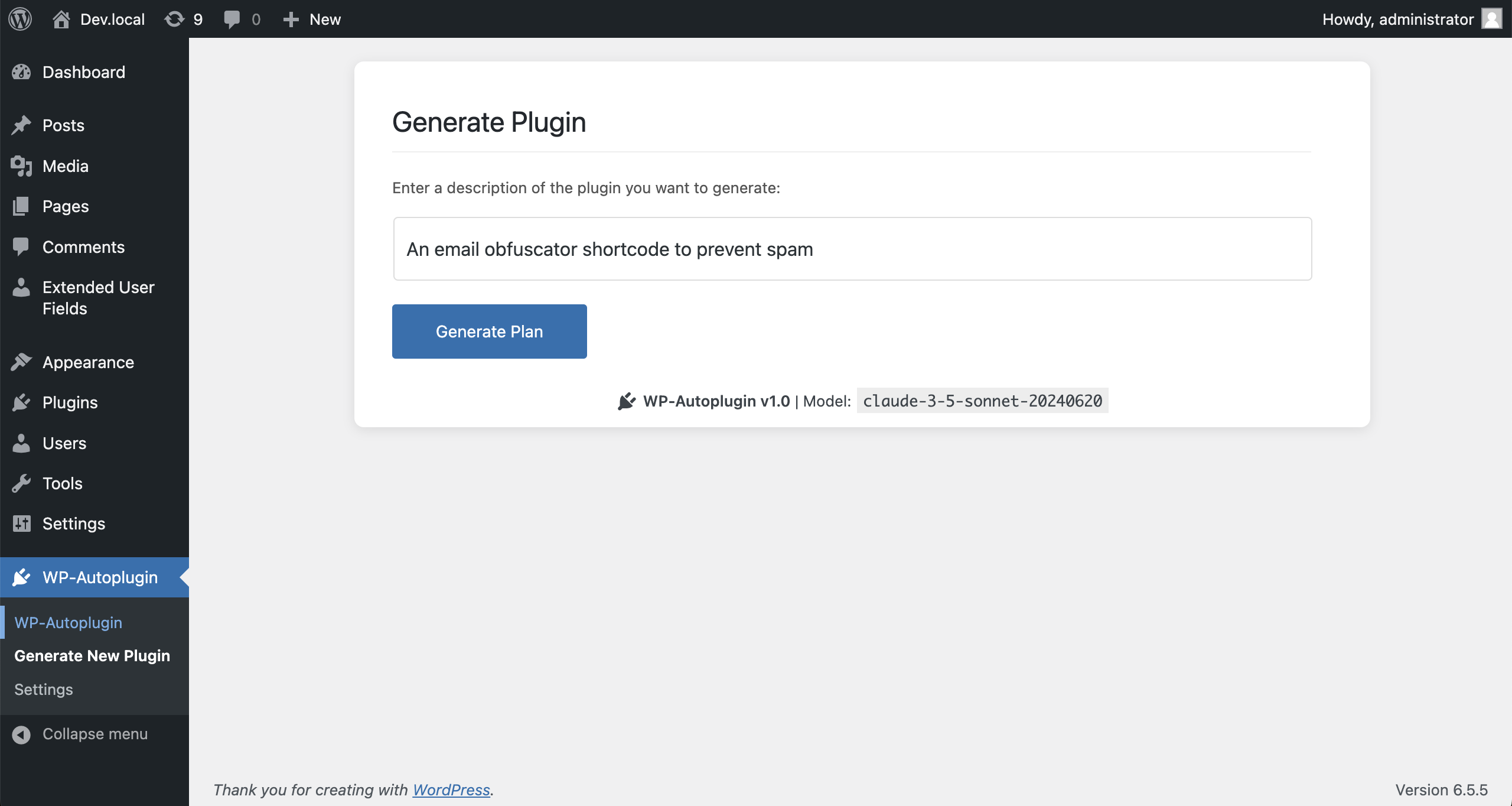Screen dimensions: 1512x806
Task: Open the Plugins menu item
Action: coord(70,402)
